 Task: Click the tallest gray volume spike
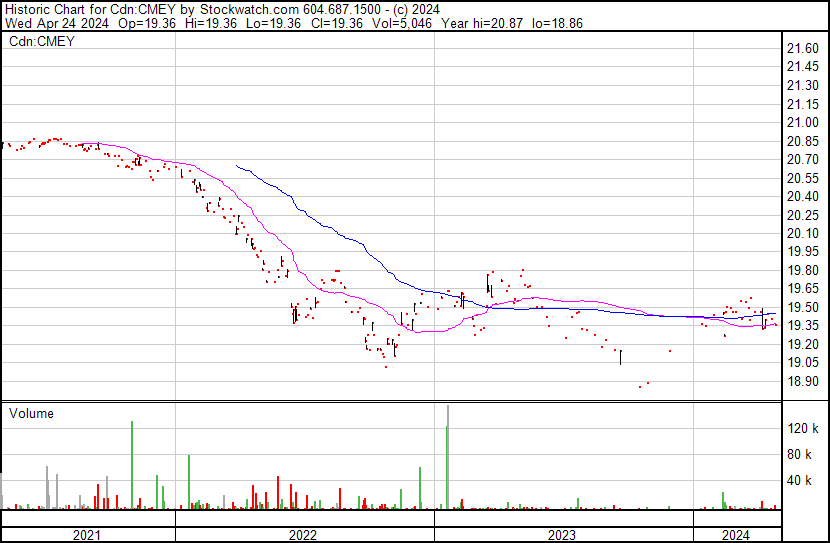click(x=448, y=450)
